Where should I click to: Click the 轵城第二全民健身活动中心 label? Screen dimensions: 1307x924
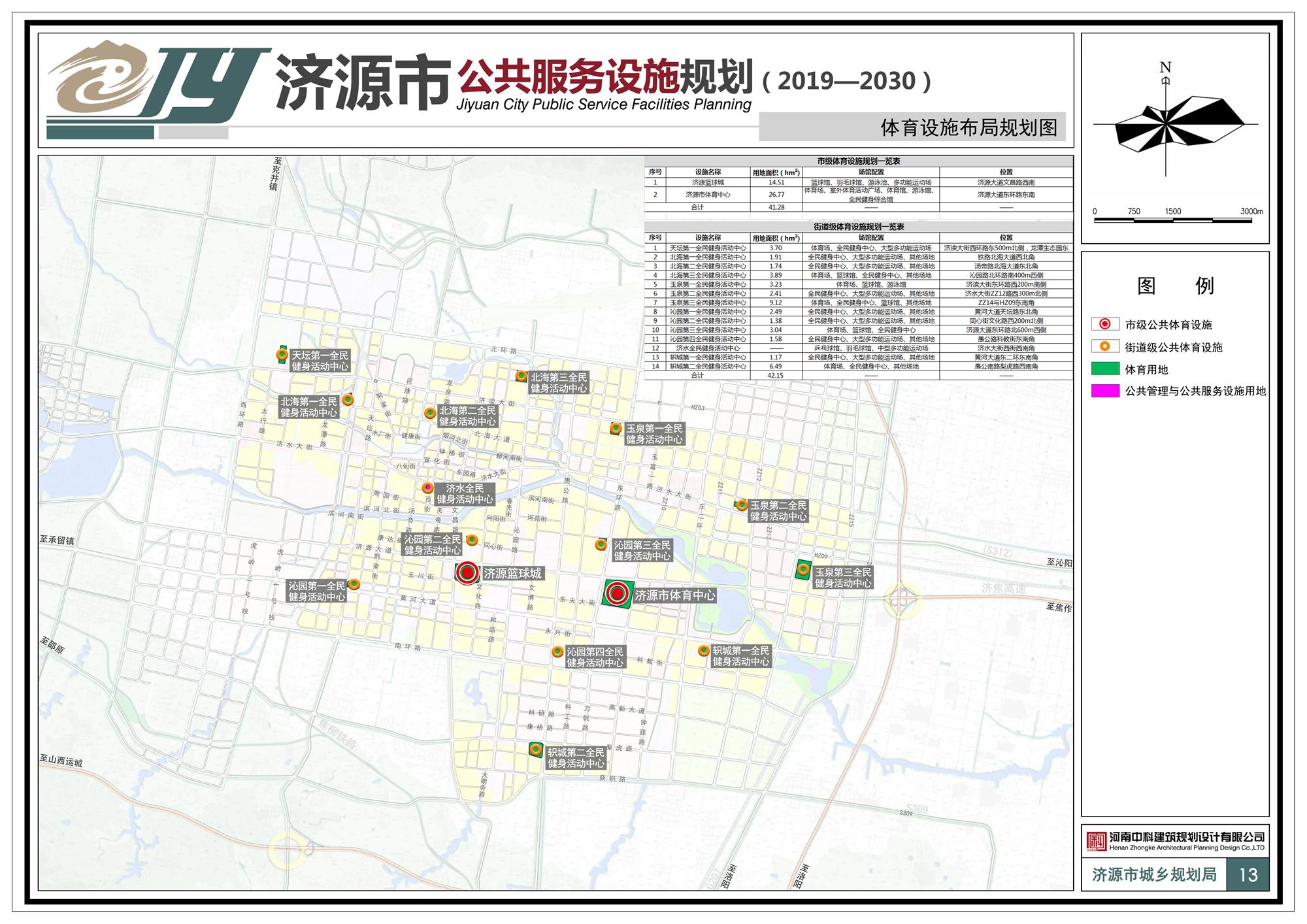576,758
